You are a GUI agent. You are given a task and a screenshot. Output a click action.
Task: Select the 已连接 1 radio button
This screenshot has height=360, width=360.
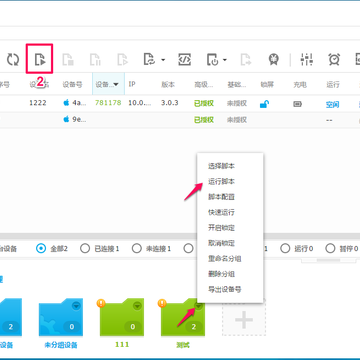[x=85, y=249]
